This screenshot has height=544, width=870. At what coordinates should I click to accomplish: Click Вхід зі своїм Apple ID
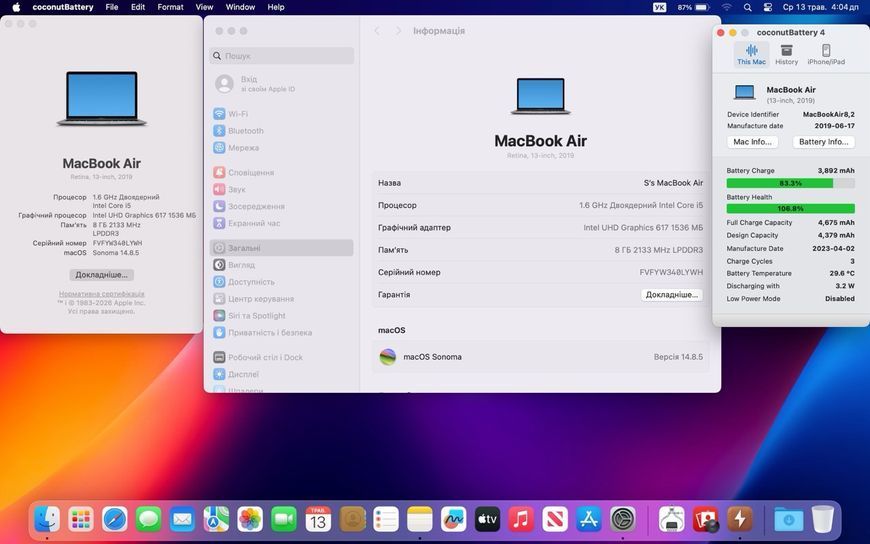coord(281,84)
